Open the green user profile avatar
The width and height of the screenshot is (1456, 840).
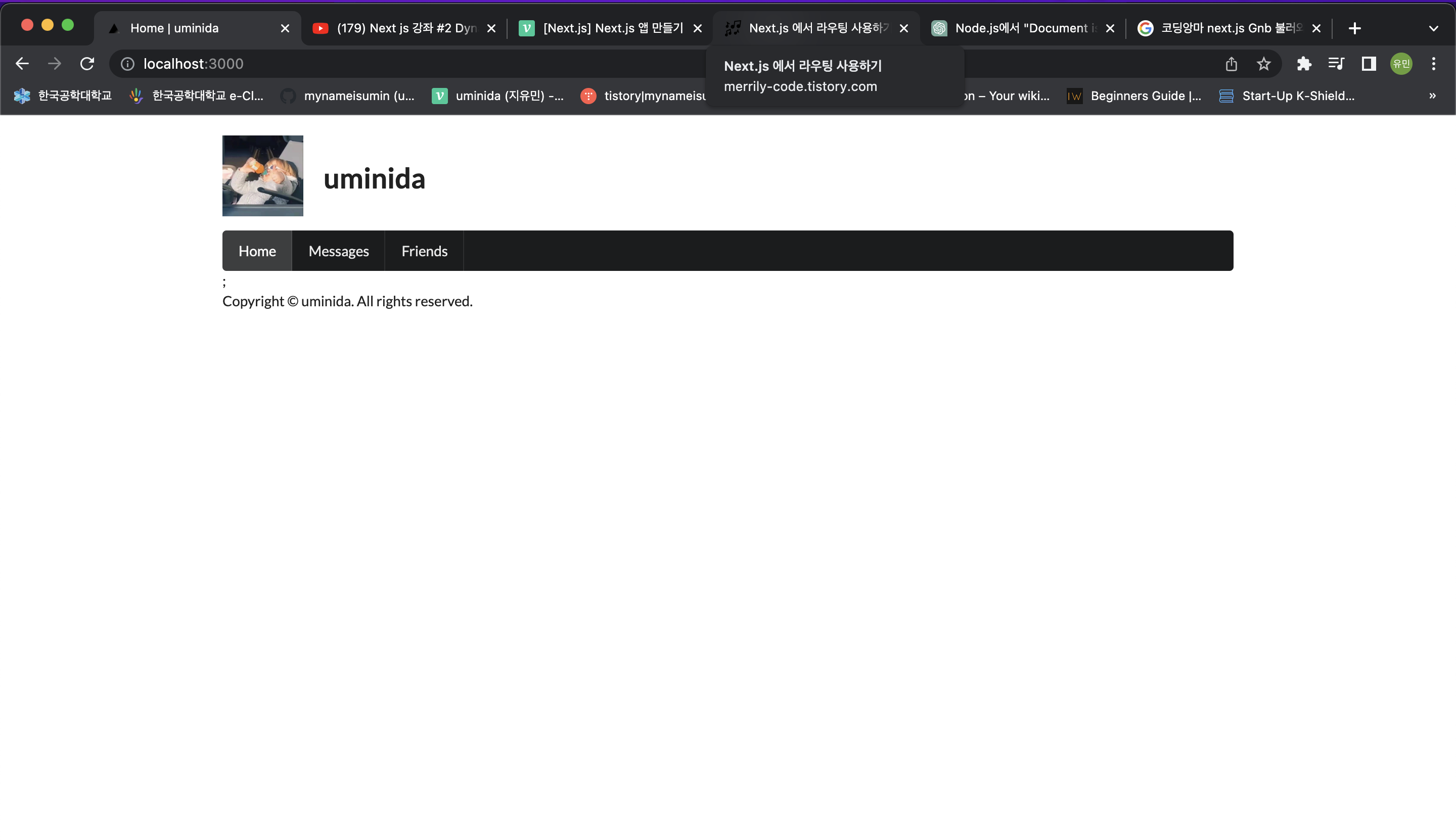point(1401,64)
